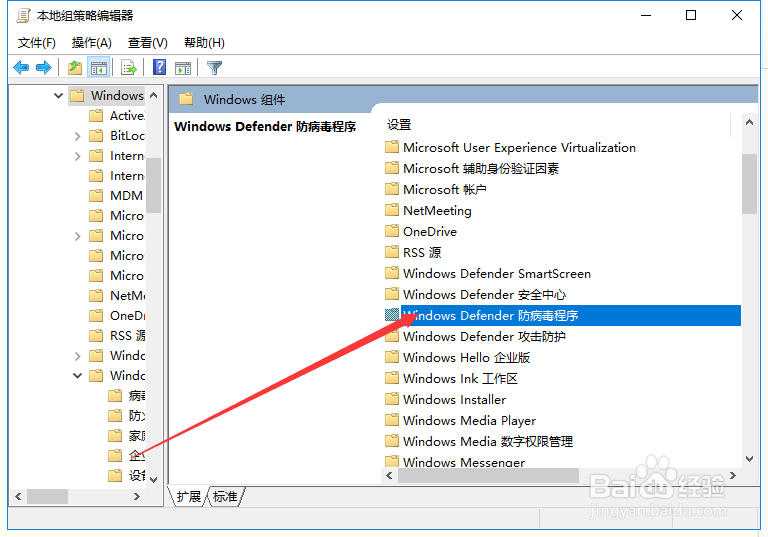768x537 pixels.
Task: Select OneDrive folder in settings list
Action: 421,232
